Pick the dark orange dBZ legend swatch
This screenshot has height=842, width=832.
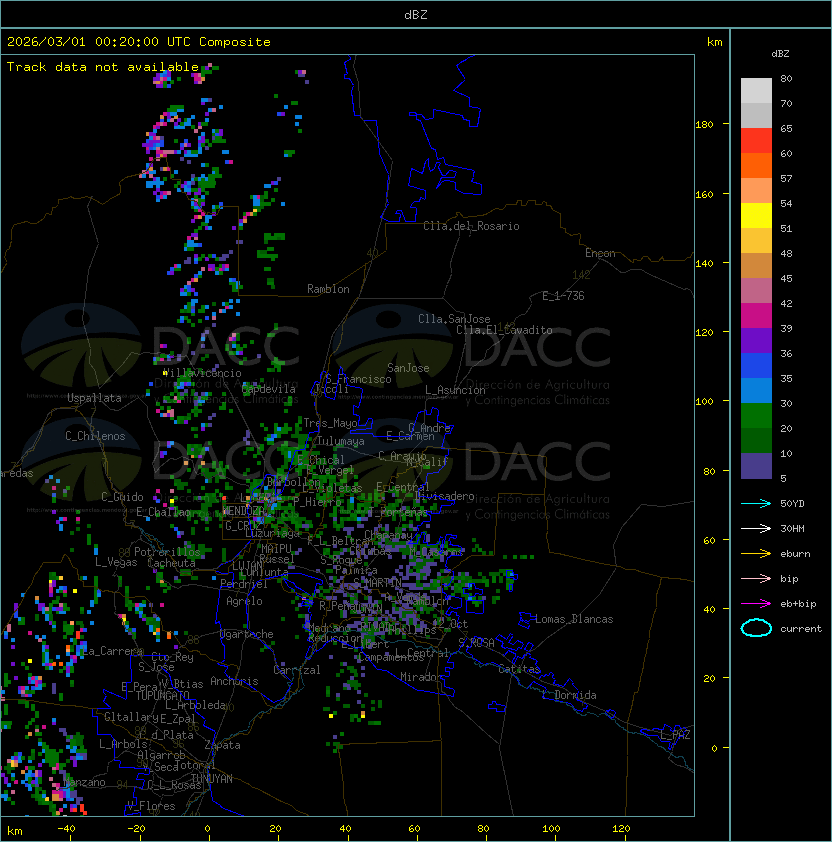click(x=756, y=165)
